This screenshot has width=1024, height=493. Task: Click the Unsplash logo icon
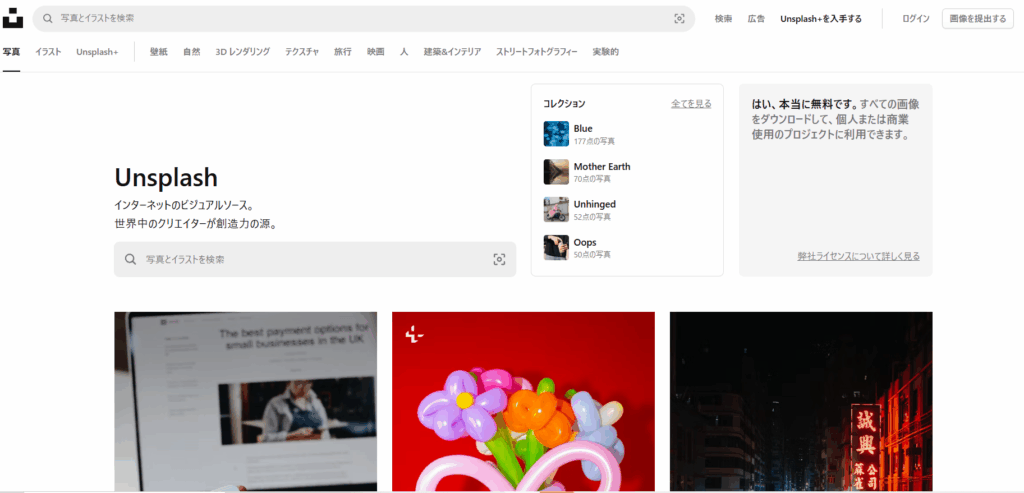coord(12,18)
